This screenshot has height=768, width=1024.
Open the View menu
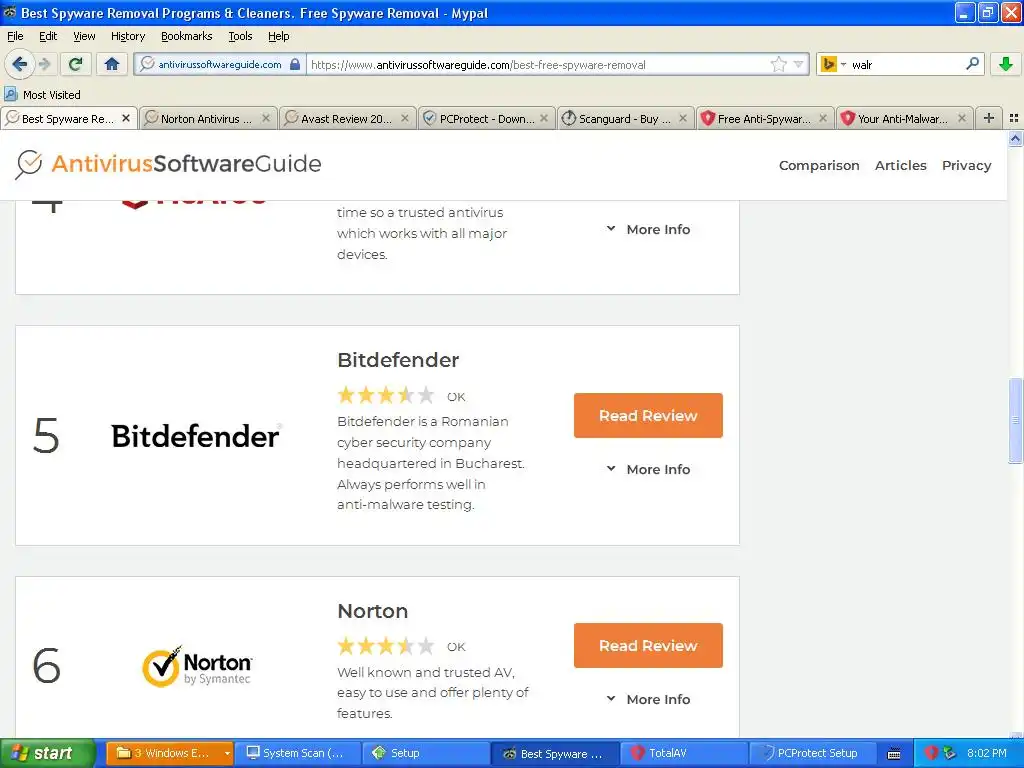[x=84, y=36]
